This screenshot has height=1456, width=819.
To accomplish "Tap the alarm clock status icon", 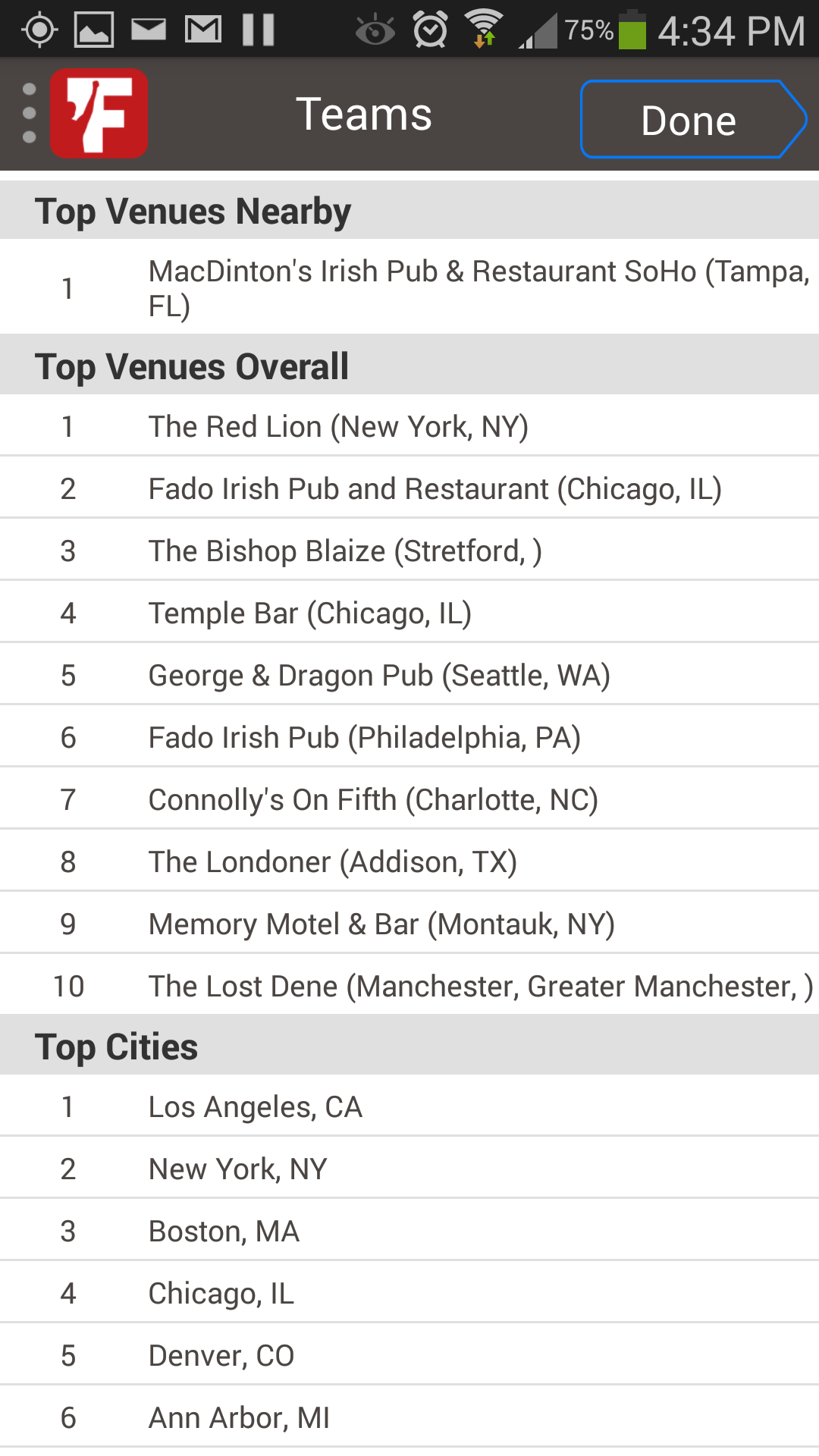I will click(x=430, y=30).
